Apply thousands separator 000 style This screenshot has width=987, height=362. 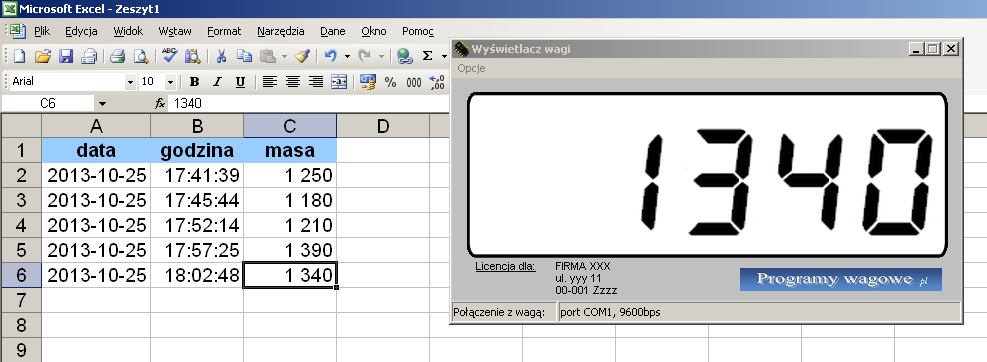(x=414, y=82)
